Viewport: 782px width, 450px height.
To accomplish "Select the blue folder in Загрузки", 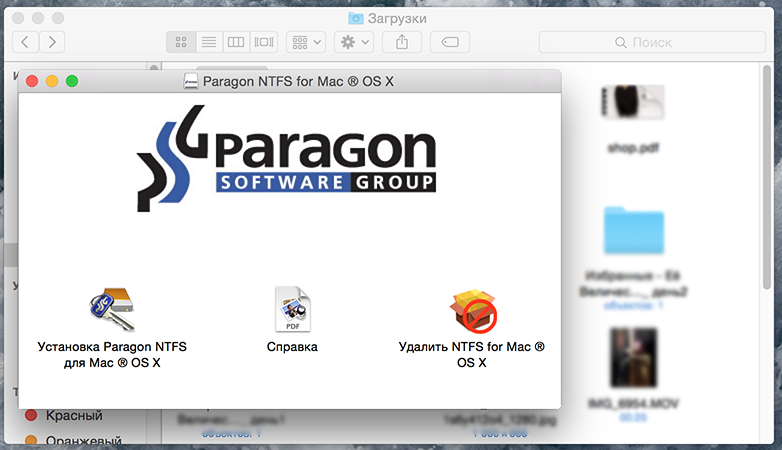I will tap(634, 230).
